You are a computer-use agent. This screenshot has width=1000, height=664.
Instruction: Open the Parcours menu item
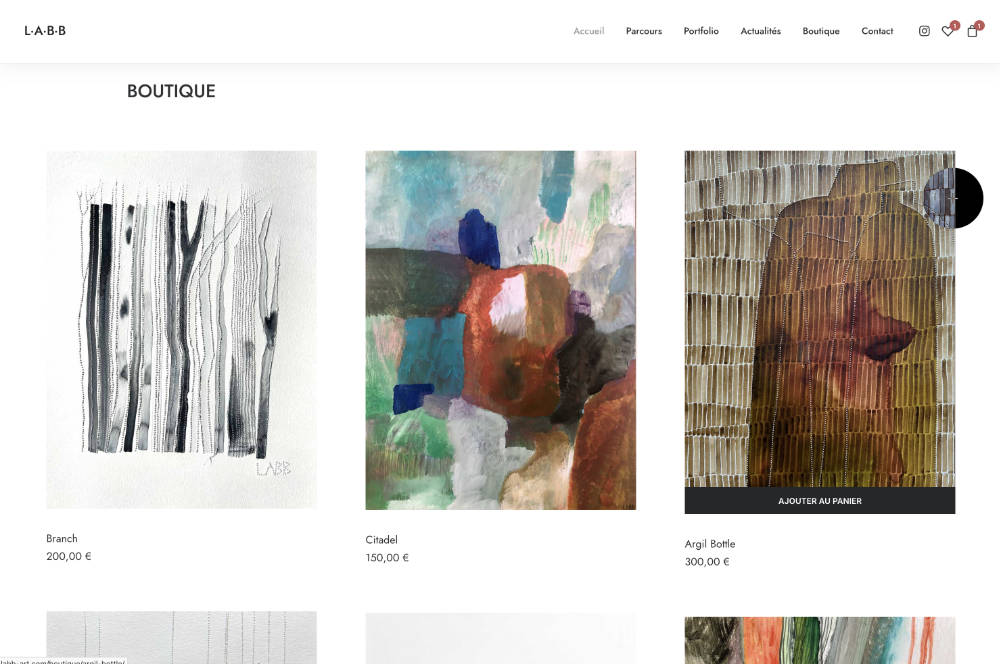(x=643, y=31)
